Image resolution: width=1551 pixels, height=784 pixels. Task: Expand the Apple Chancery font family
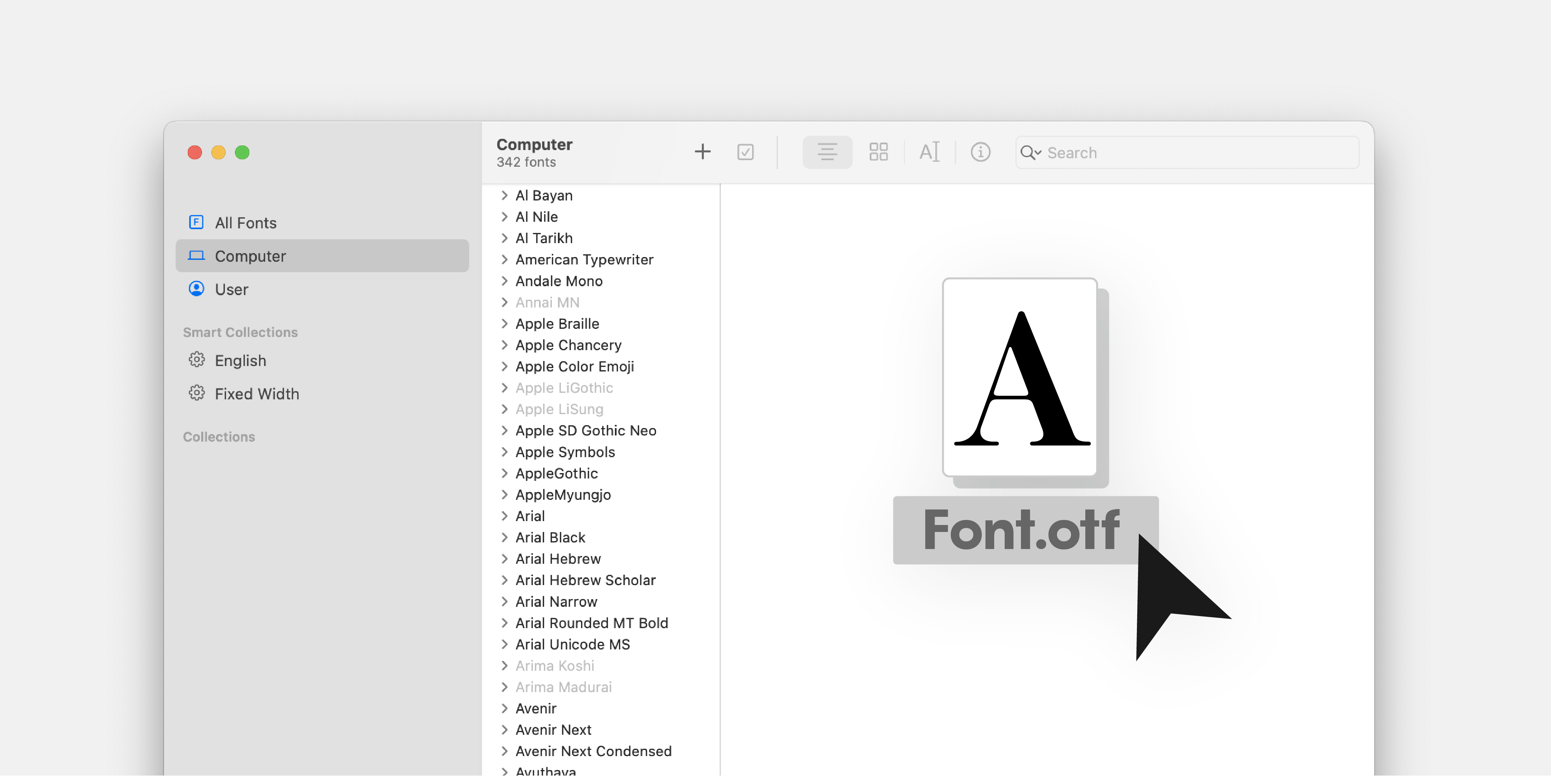pos(504,345)
